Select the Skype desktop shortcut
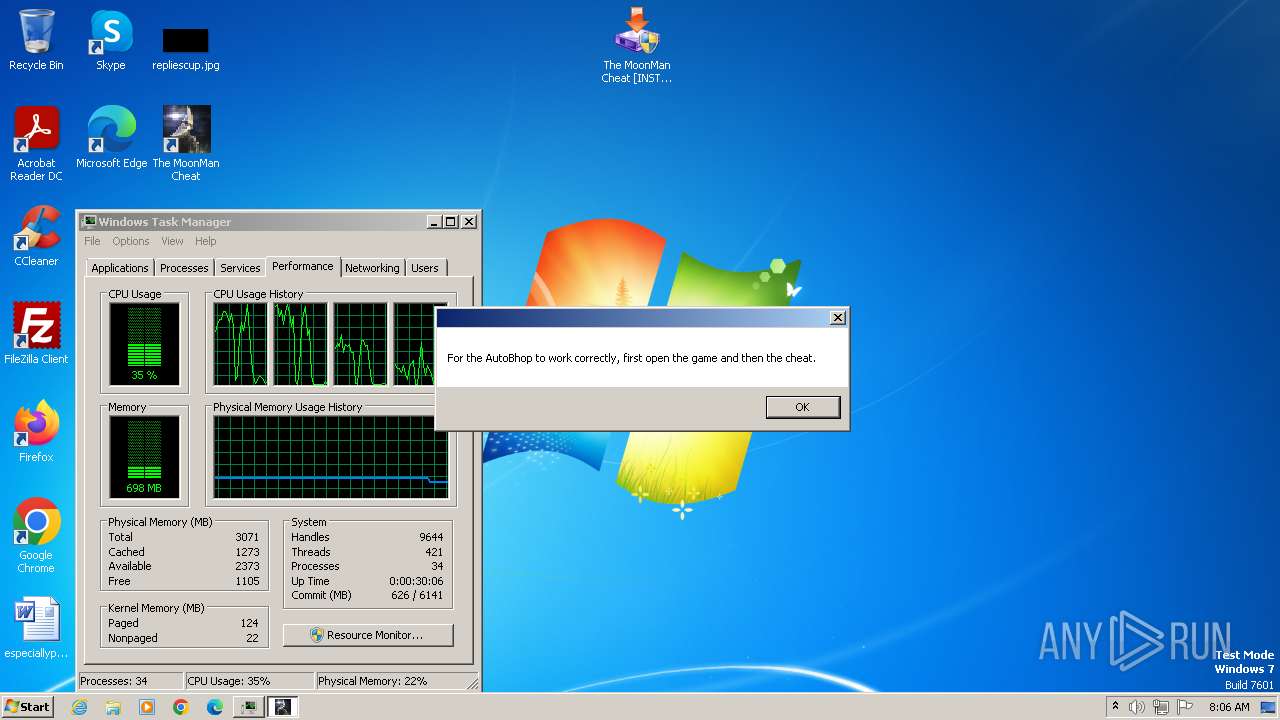Image resolution: width=1280 pixels, height=720 pixels. pos(111,40)
